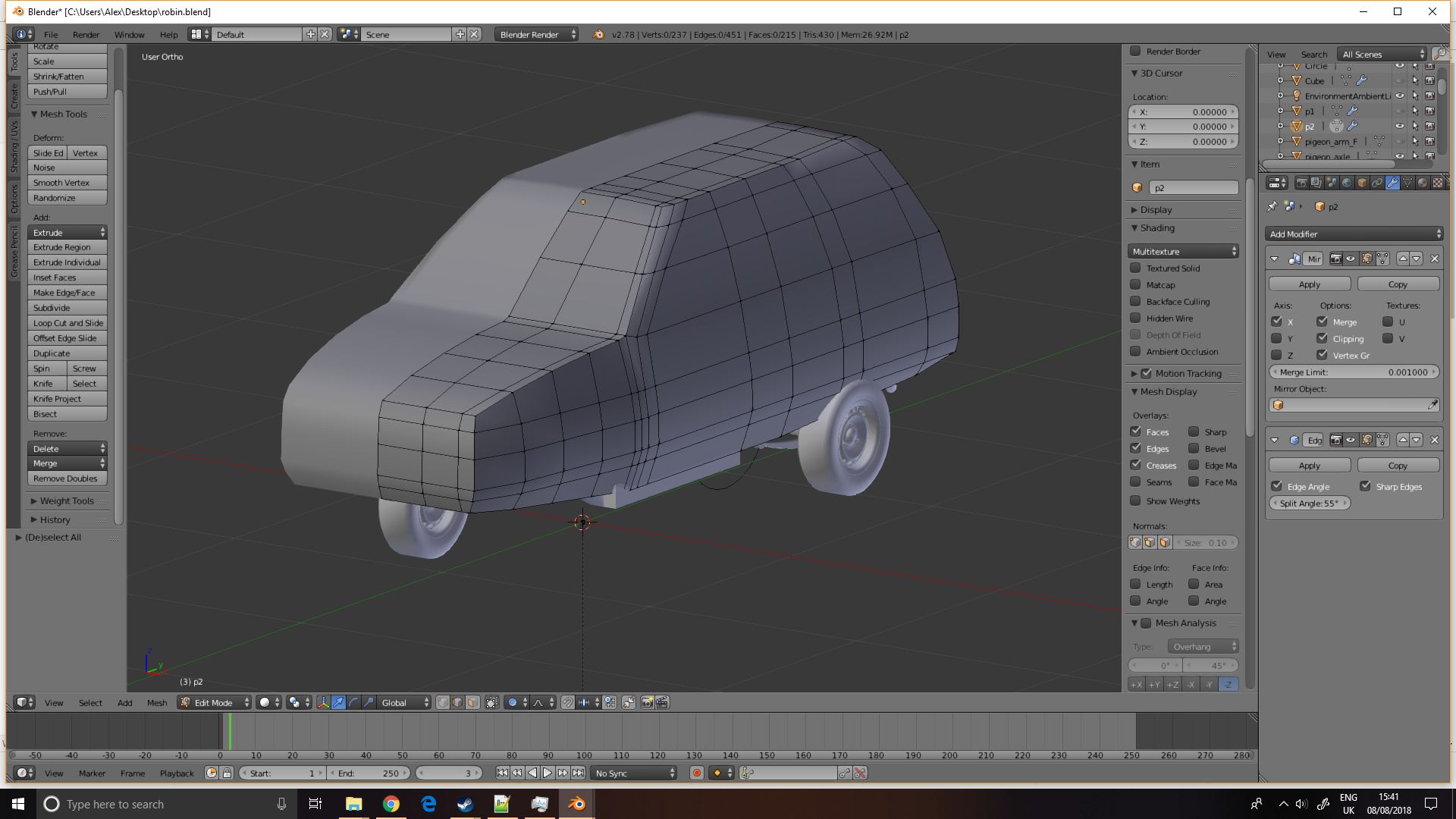
Task: Open the Mesh menu in viewport header
Action: [x=157, y=702]
